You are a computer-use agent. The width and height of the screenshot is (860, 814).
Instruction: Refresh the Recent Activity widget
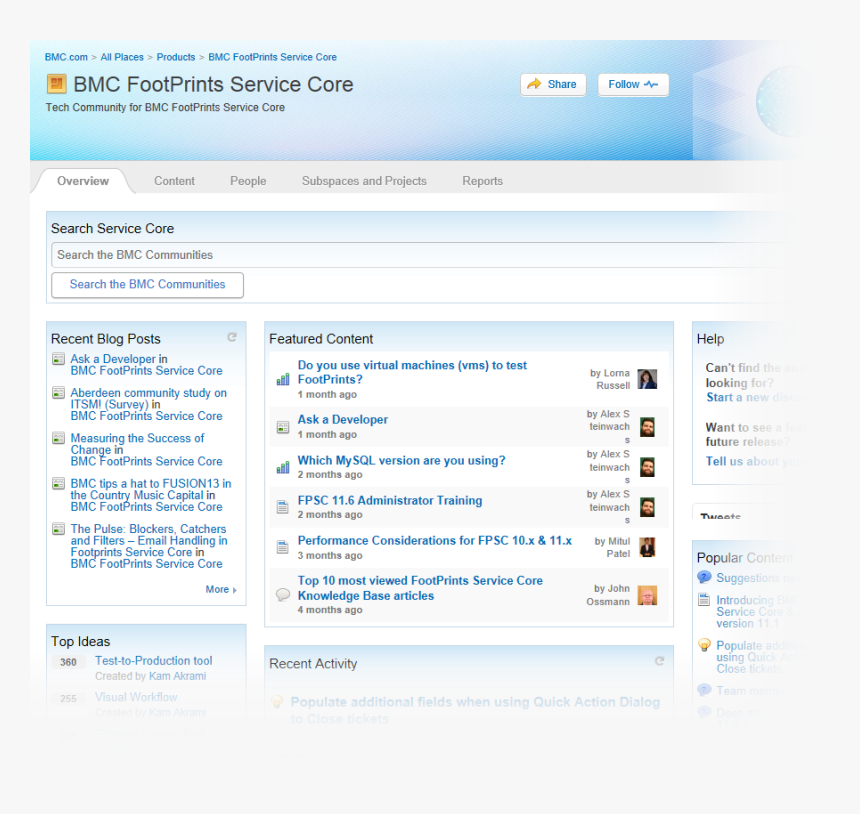(660, 662)
